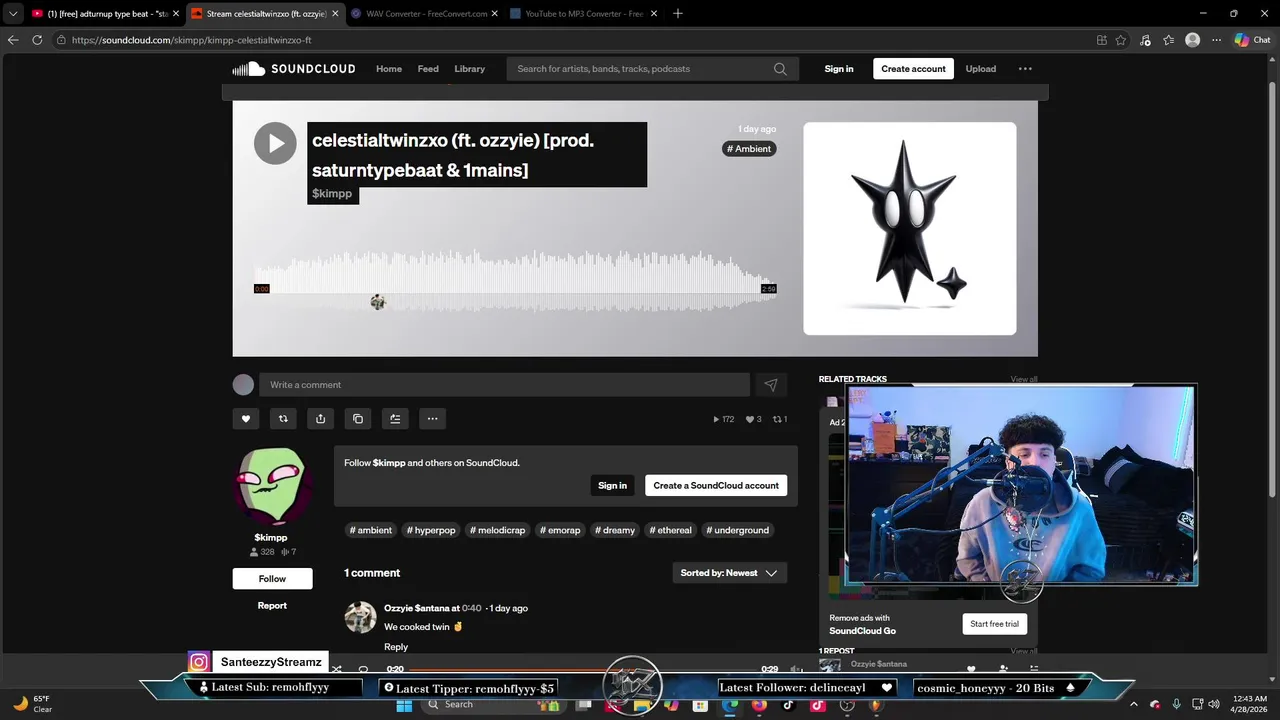Image resolution: width=1280 pixels, height=720 pixels.
Task: Copy the track link
Action: [358, 419]
